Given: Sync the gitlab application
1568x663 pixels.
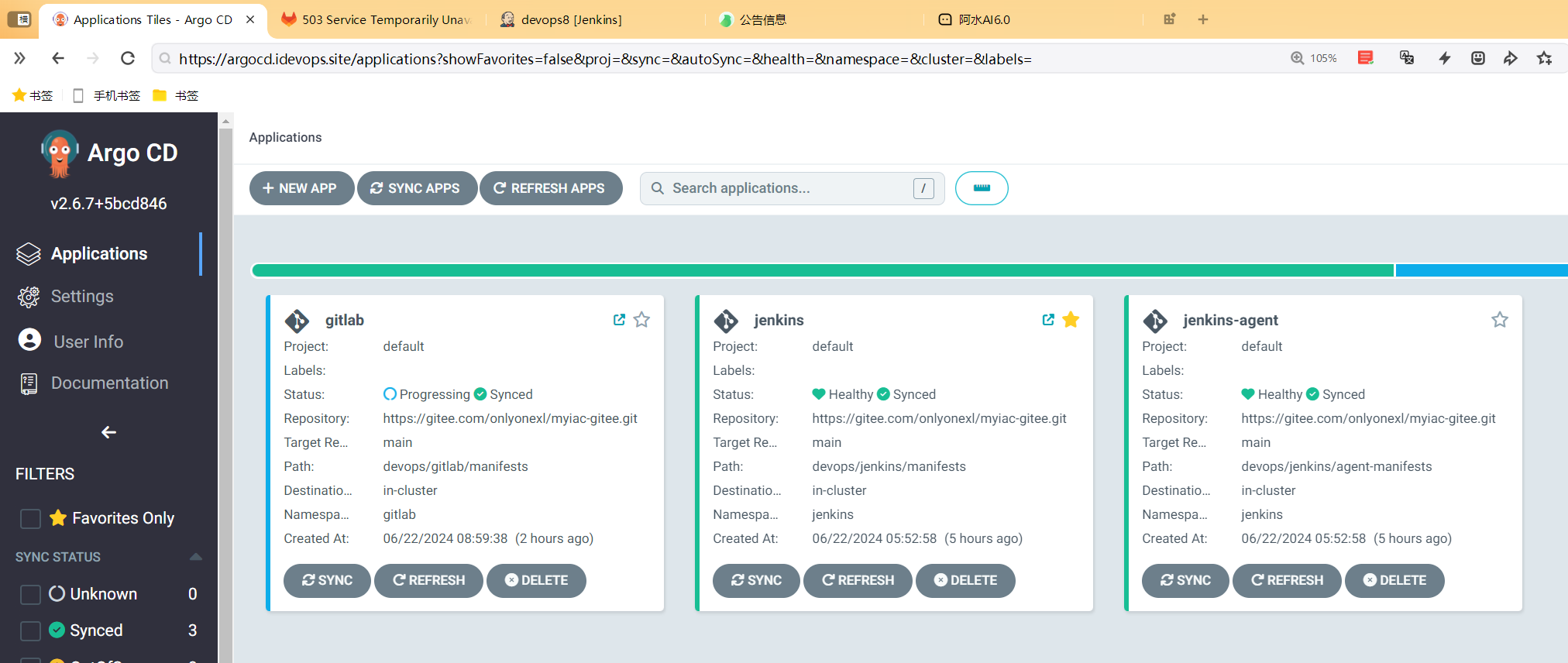Looking at the screenshot, I should tap(327, 581).
